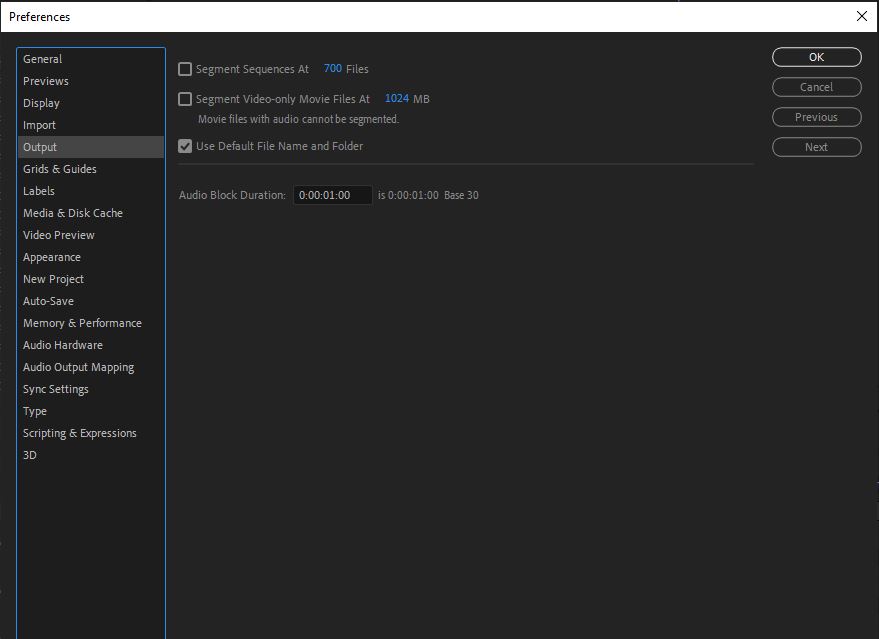Viewport: 879px width, 639px height.
Task: Open Audio Hardware preferences
Action: click(60, 345)
